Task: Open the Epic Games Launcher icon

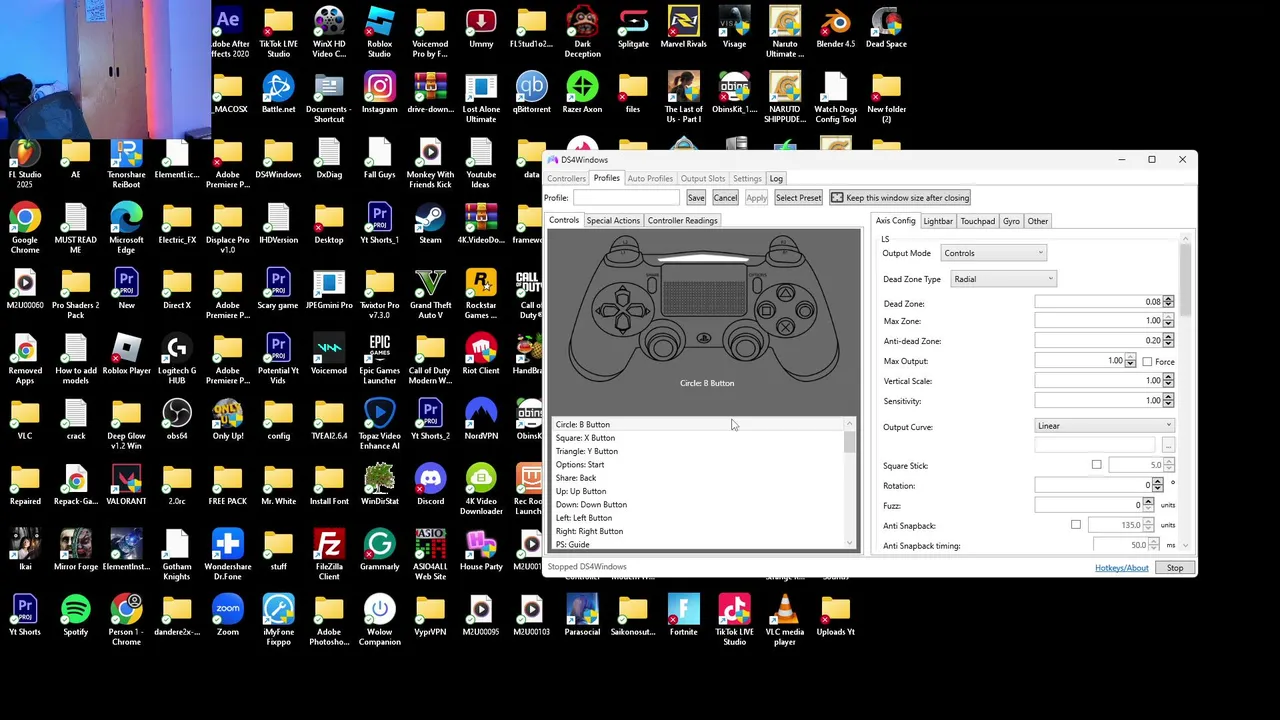Action: (379, 360)
